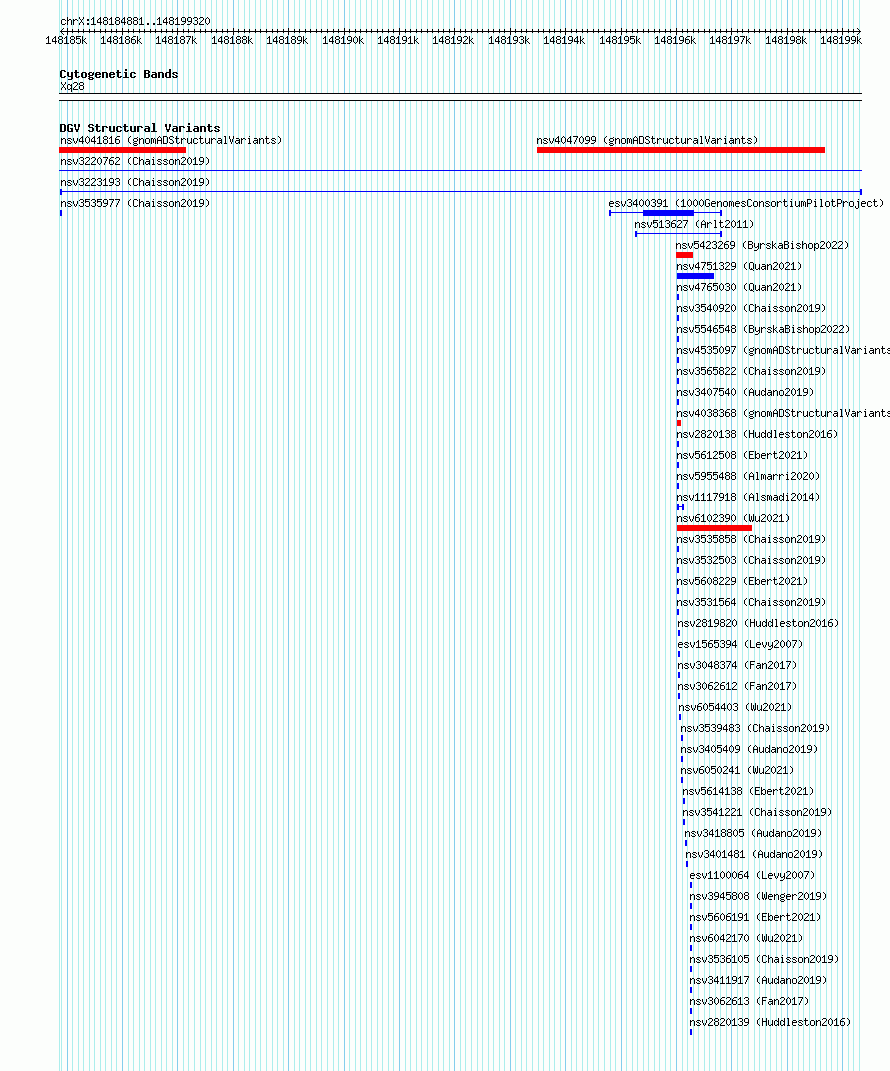Click the 148199k ruler tick label
This screenshot has height=1071, width=890.
[x=841, y=41]
